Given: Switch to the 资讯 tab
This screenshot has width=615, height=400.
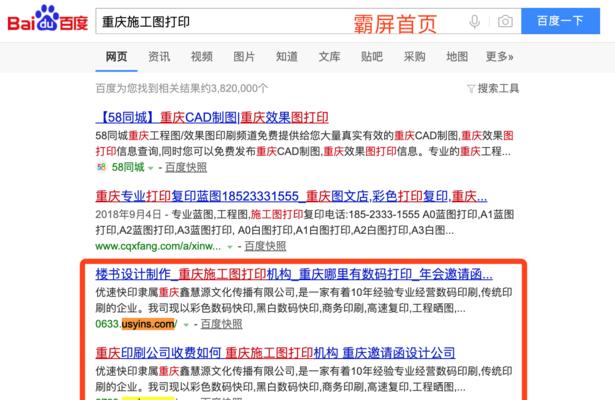Looking at the screenshot, I should click(159, 57).
